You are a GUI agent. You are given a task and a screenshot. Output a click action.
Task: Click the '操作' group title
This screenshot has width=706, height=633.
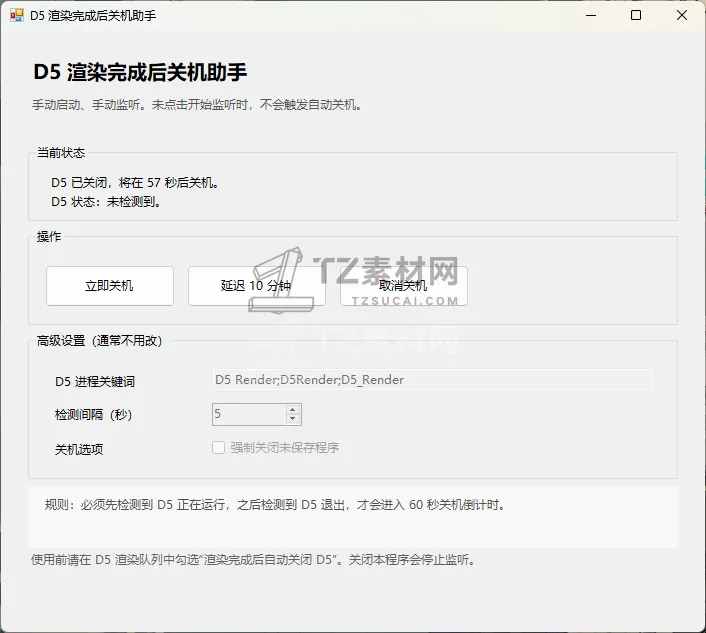click(49, 237)
